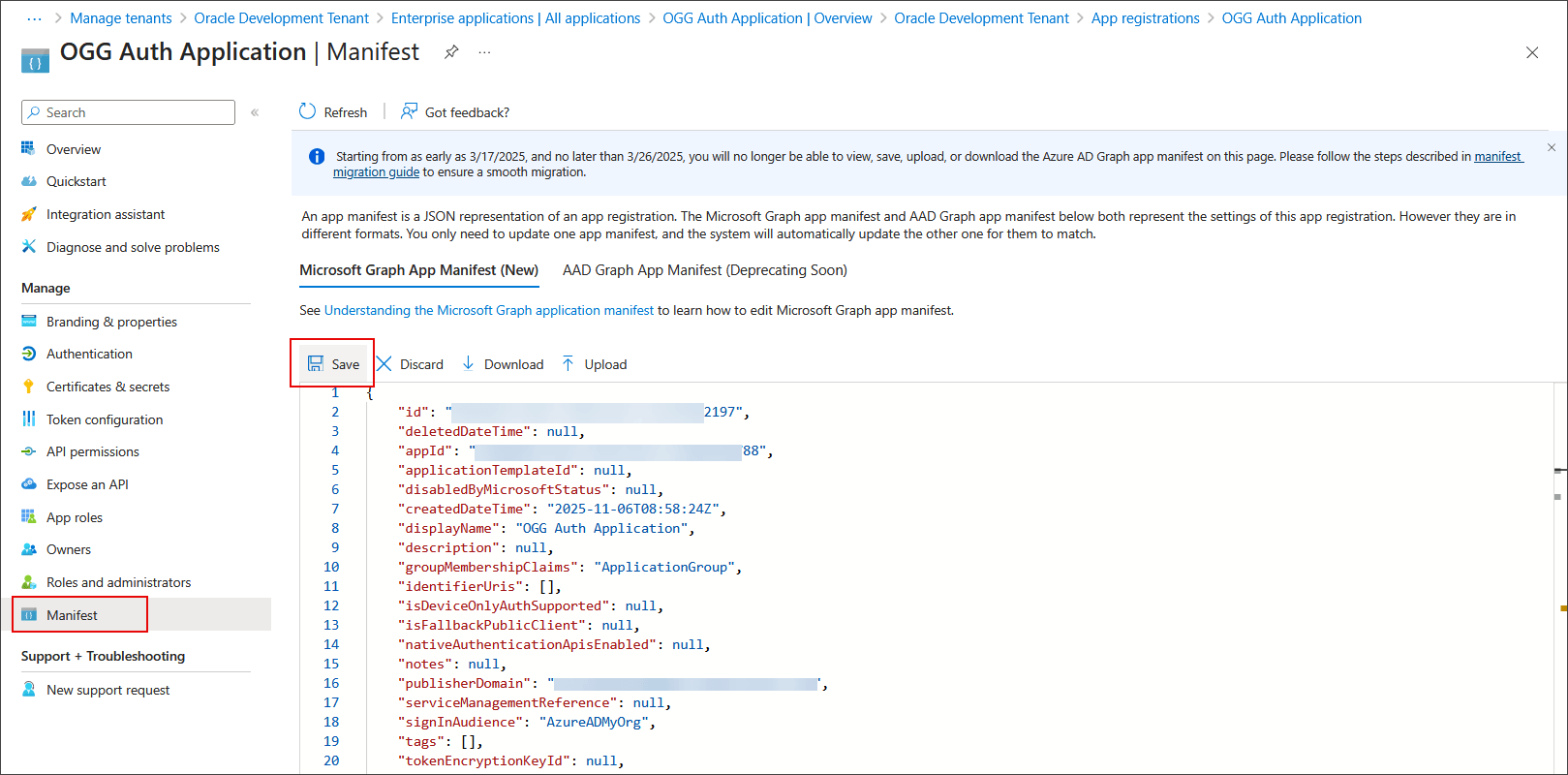Click the Expose an API cloud icon

point(28,484)
